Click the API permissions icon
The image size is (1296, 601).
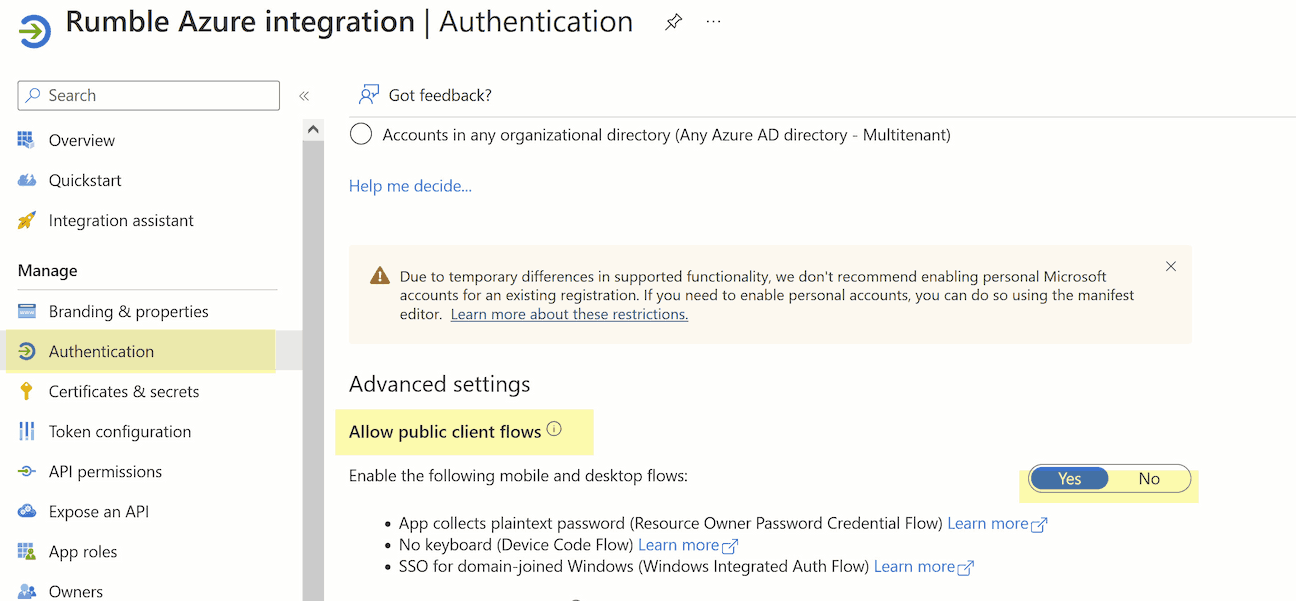27,471
